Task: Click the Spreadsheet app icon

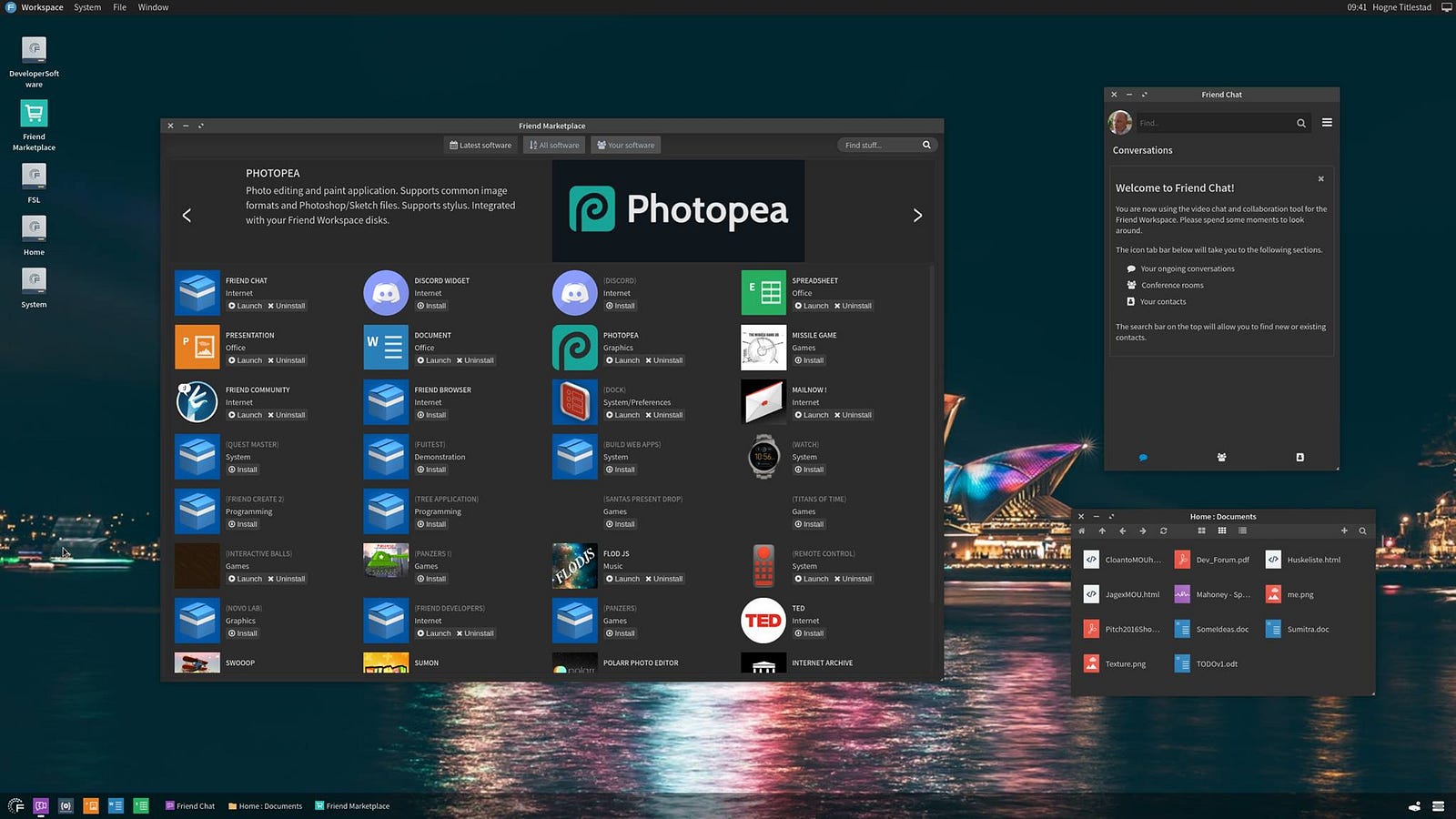Action: point(763,293)
